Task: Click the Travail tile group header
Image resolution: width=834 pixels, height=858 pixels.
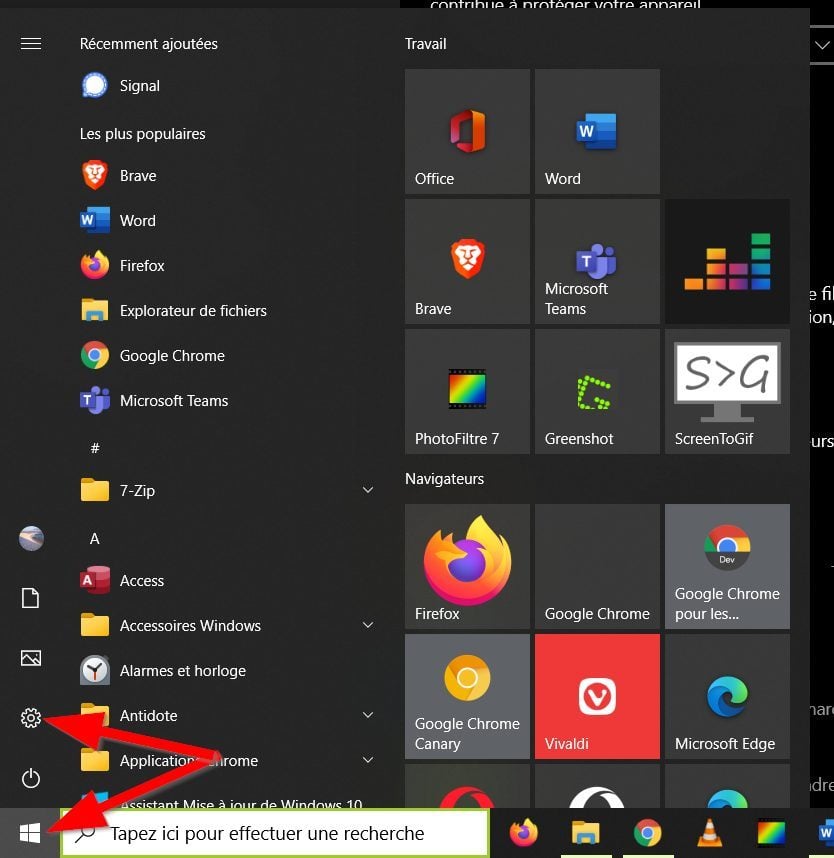Action: (425, 44)
